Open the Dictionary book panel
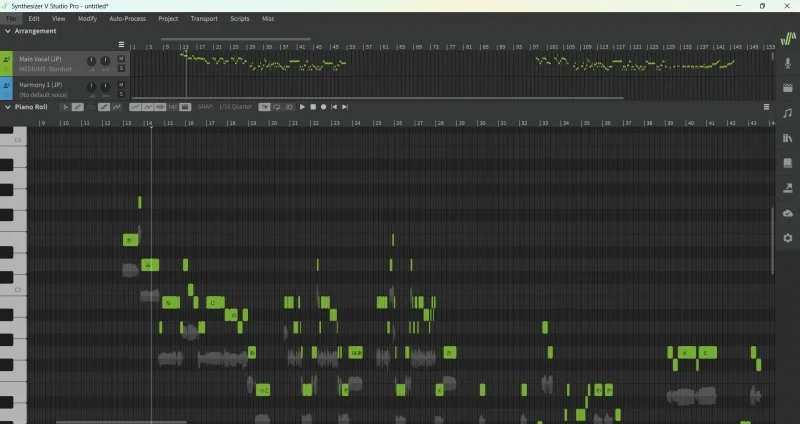The height and width of the screenshot is (424, 800). coord(788,163)
